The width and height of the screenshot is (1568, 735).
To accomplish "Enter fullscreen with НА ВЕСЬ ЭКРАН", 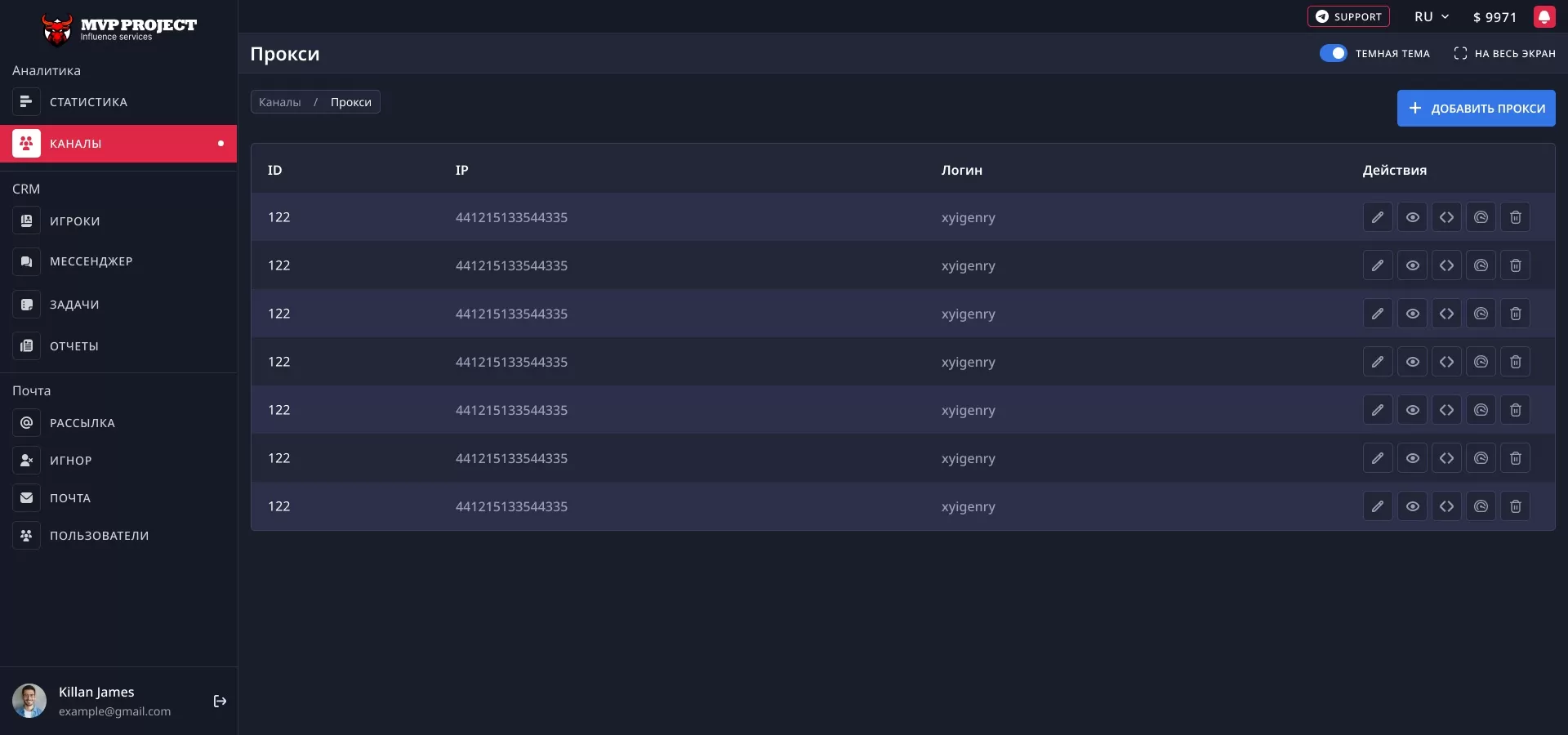I will pyautogui.click(x=1505, y=53).
